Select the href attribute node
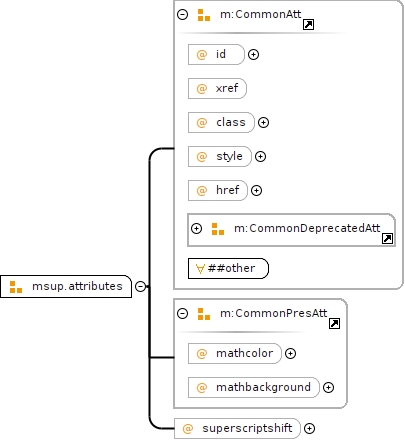405x444 pixels. pos(218,190)
